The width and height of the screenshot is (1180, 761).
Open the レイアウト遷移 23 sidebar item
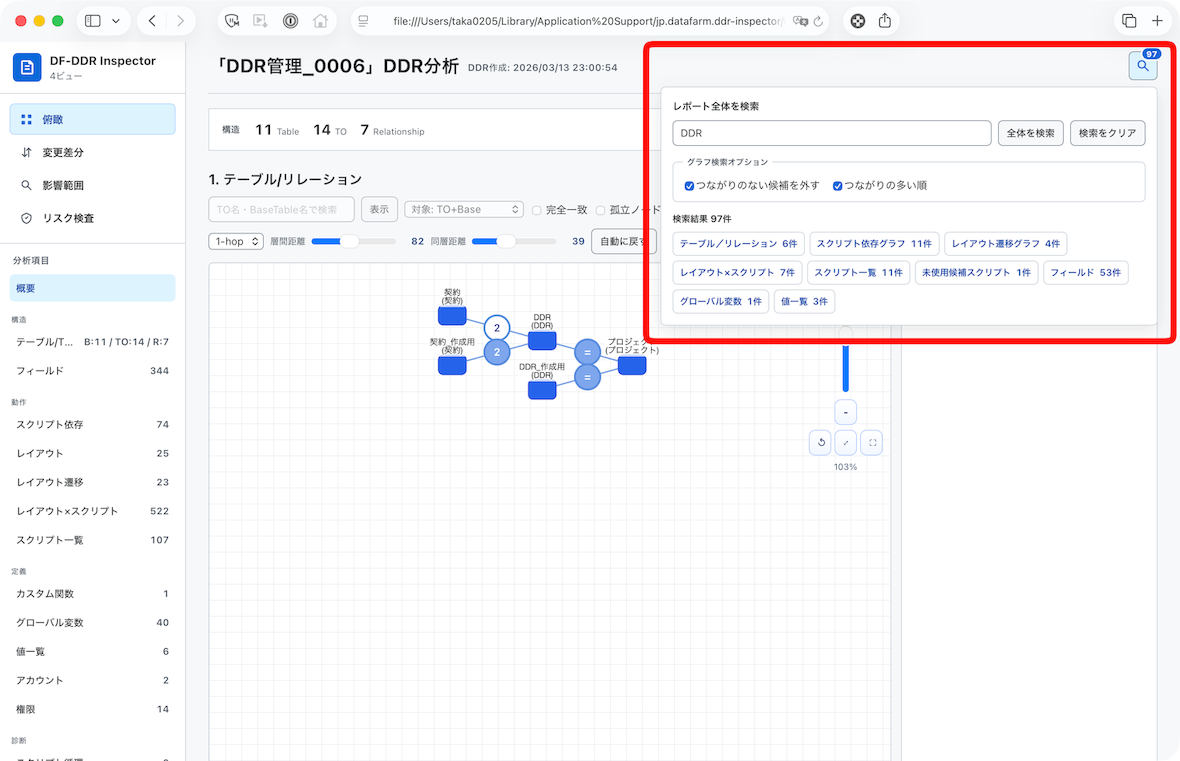coord(93,482)
